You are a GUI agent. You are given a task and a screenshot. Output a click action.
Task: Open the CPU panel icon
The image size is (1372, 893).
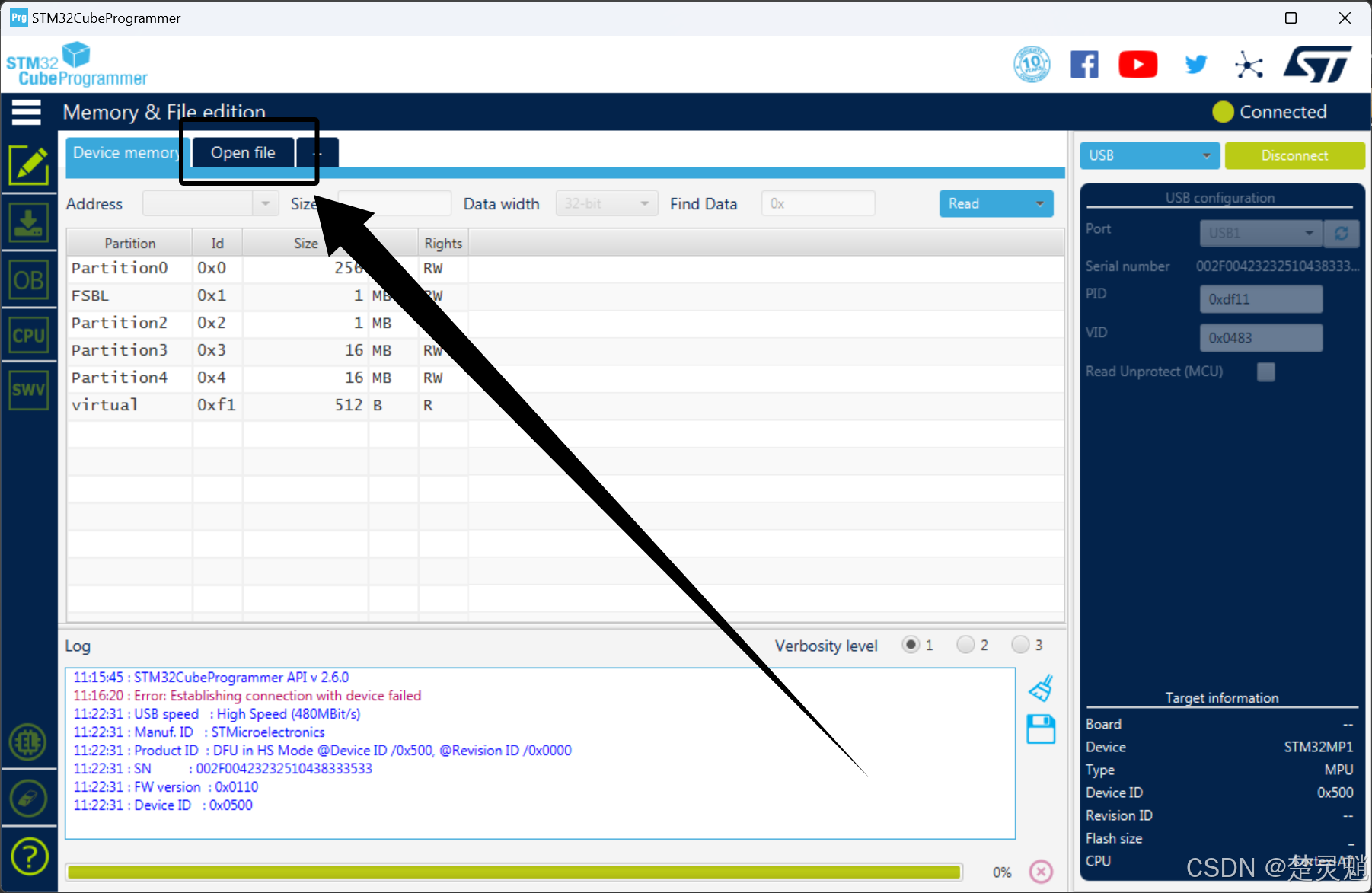point(29,335)
